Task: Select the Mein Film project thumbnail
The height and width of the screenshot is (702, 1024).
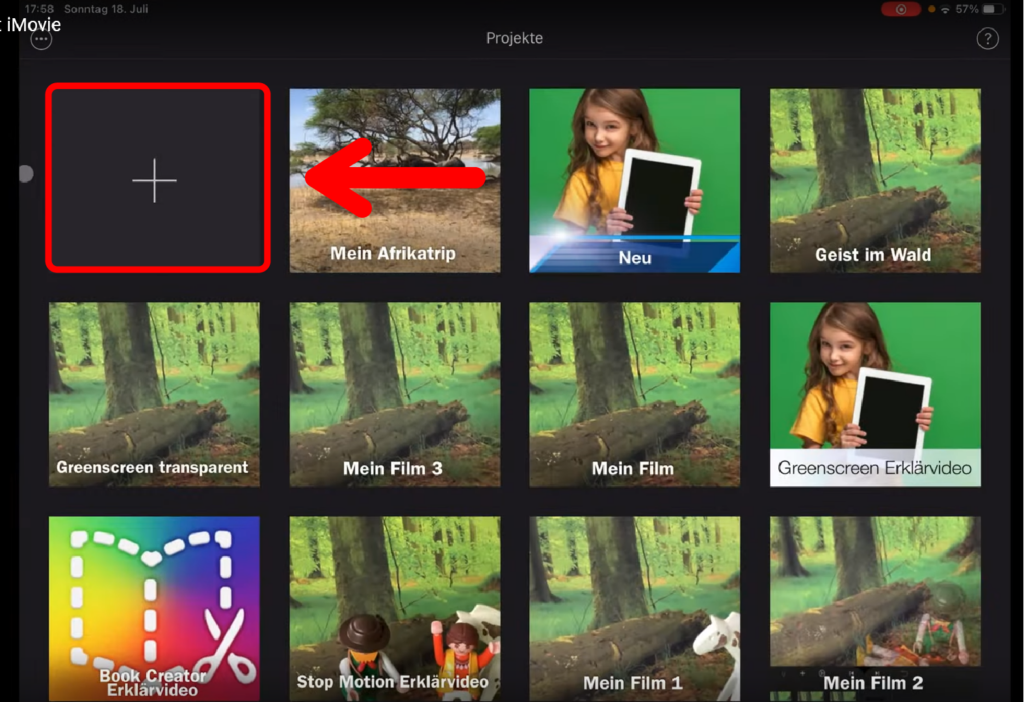Action: pos(634,394)
